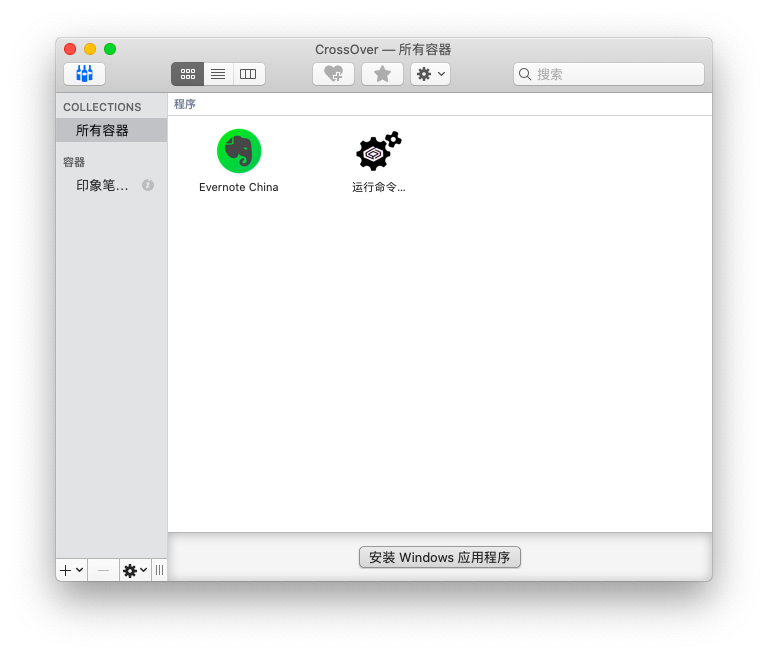
Task: Click the 程序 section header
Action: (x=185, y=104)
